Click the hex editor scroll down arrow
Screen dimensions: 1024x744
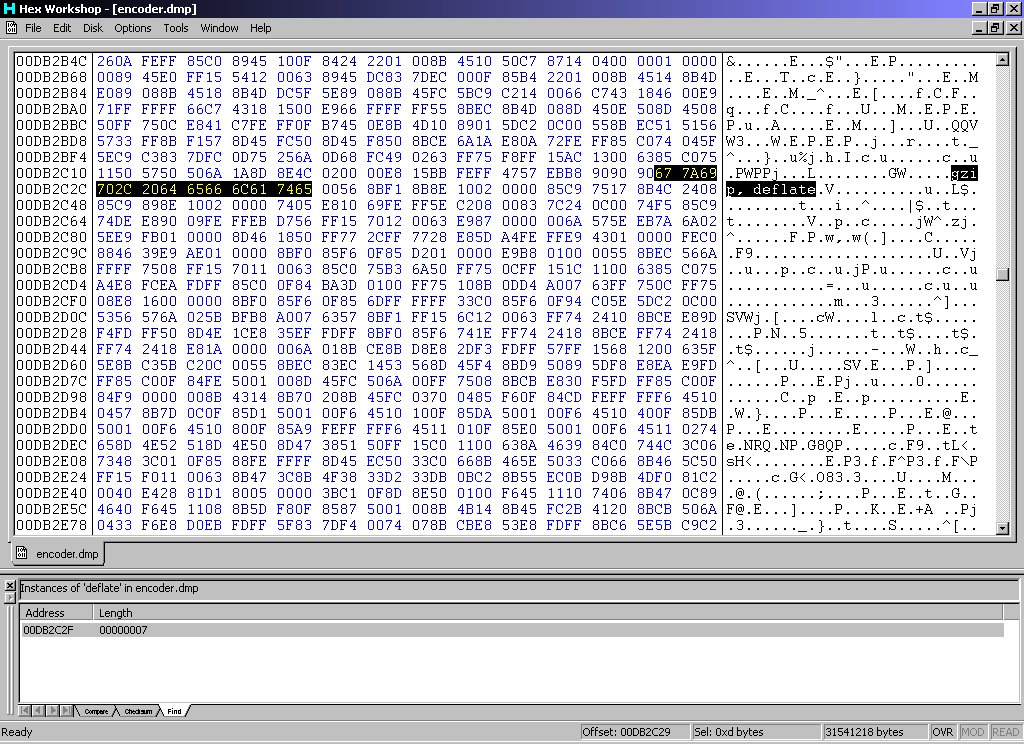point(1002,528)
